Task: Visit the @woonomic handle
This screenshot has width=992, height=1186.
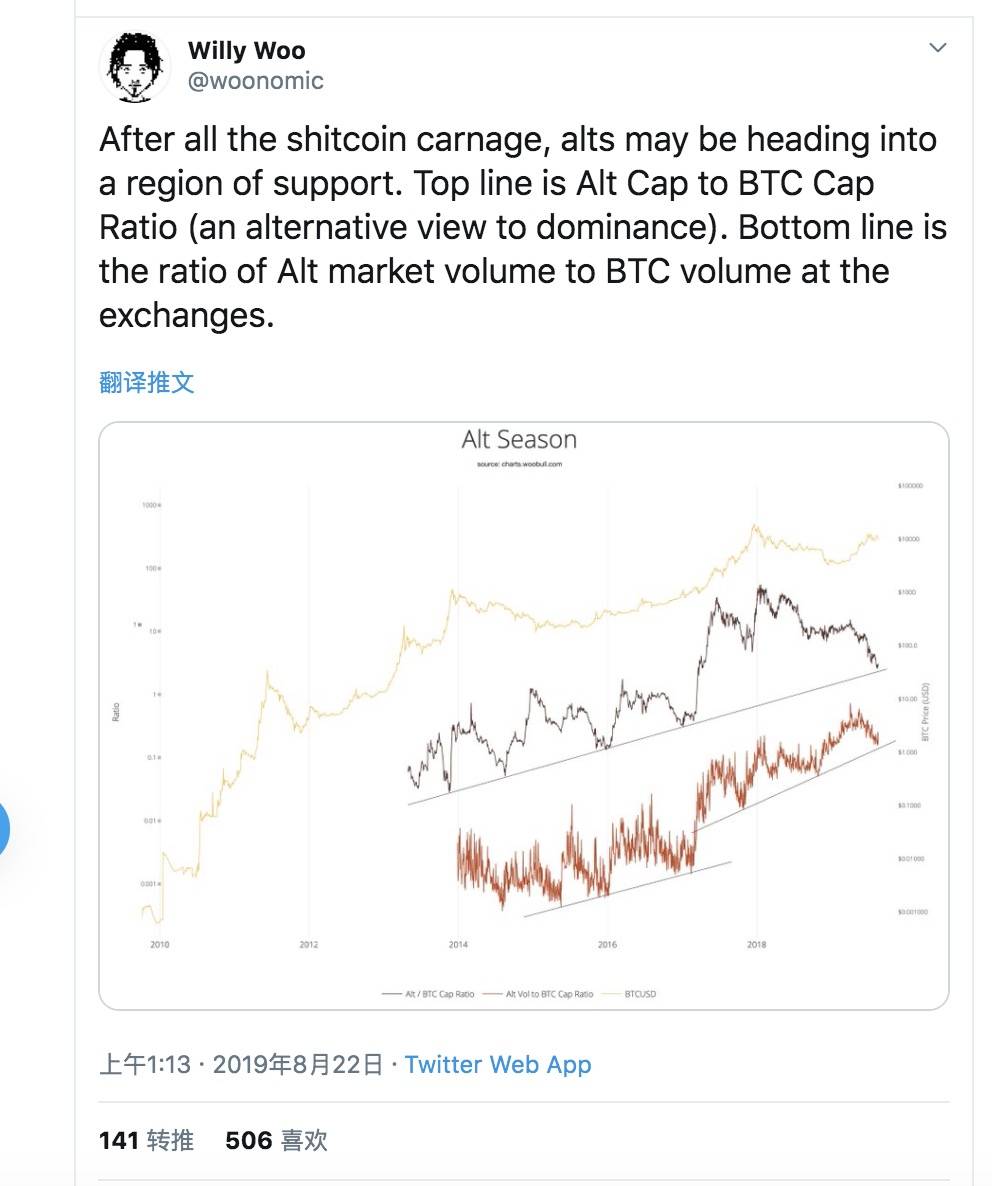Action: click(256, 80)
